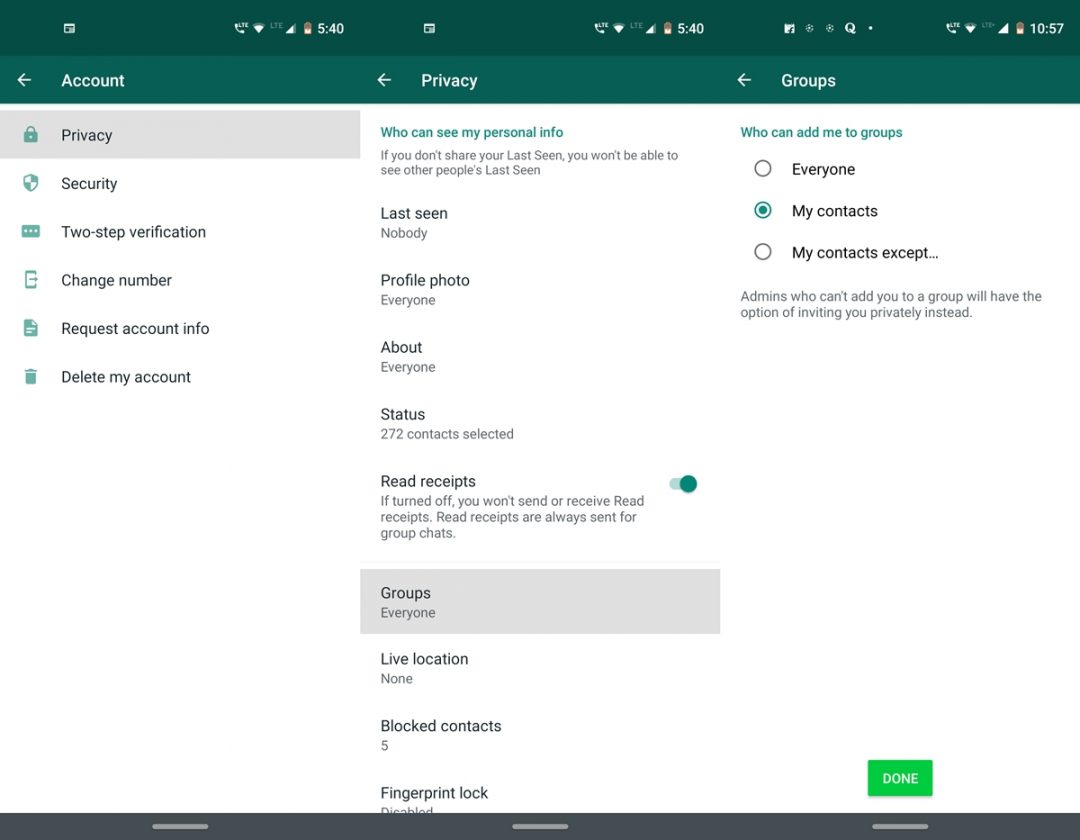
Task: Tap the back arrow on Privacy screen
Action: 384,80
